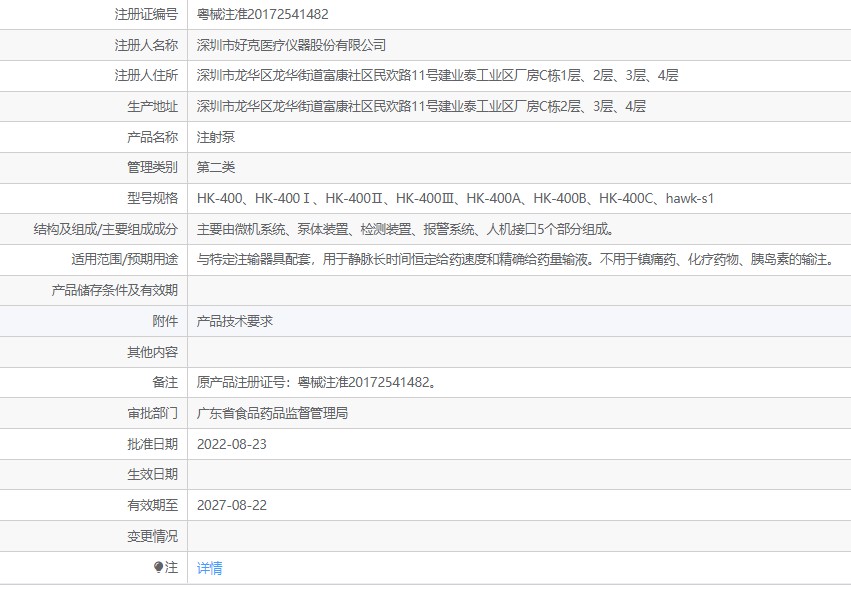Select the 注册人住所 address ending in 1层、2层、3层、4层
This screenshot has width=851, height=592.
437,75
